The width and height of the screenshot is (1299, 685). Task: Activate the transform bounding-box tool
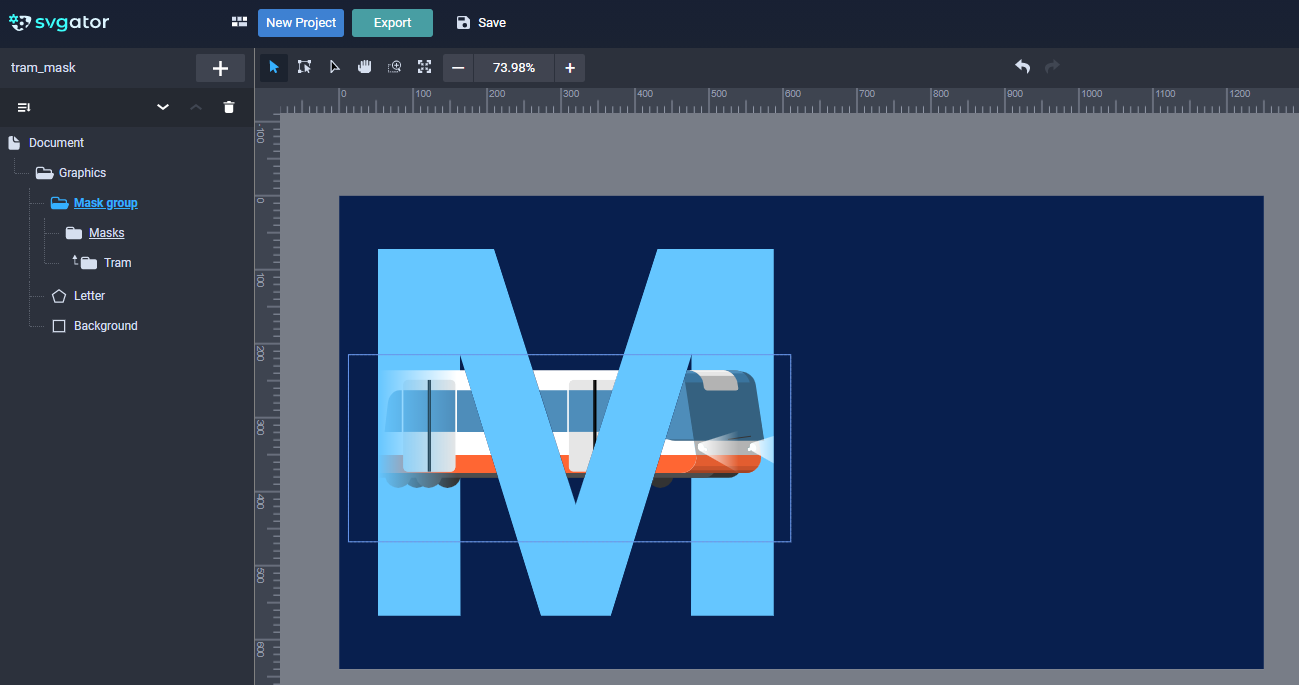pyautogui.click(x=304, y=67)
